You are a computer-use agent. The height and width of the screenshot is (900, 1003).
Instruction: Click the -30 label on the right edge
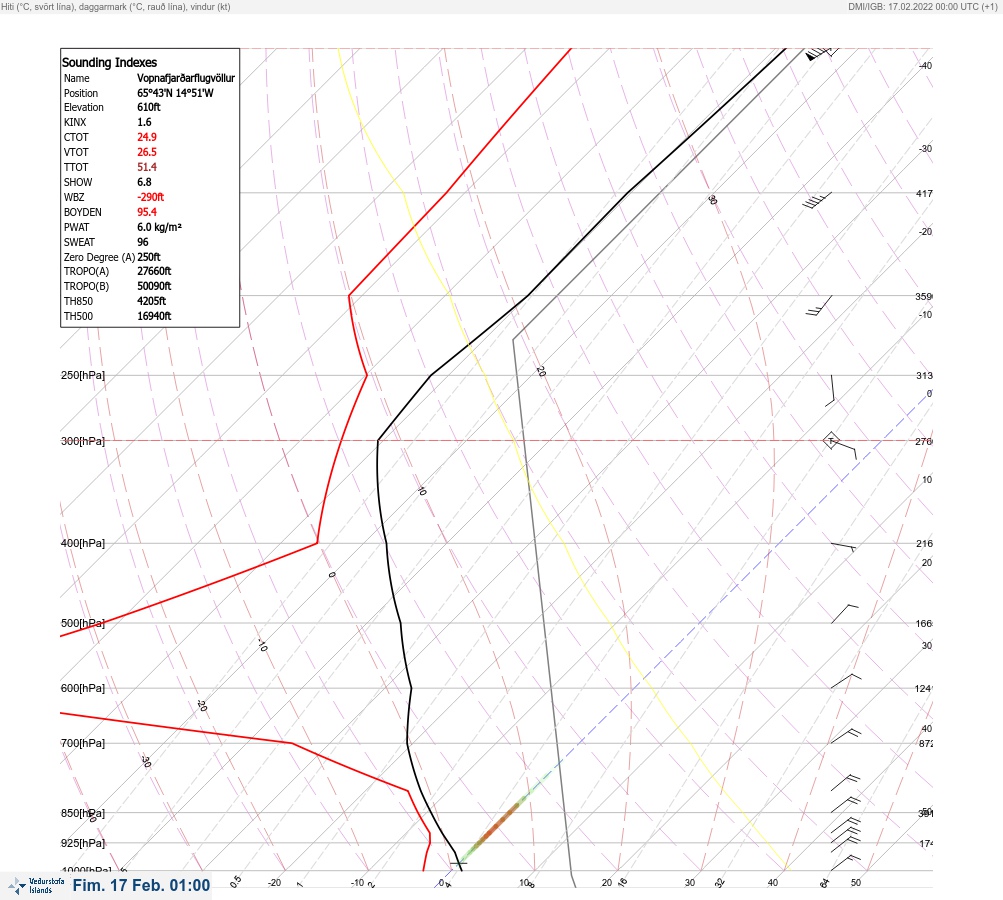coord(926,148)
